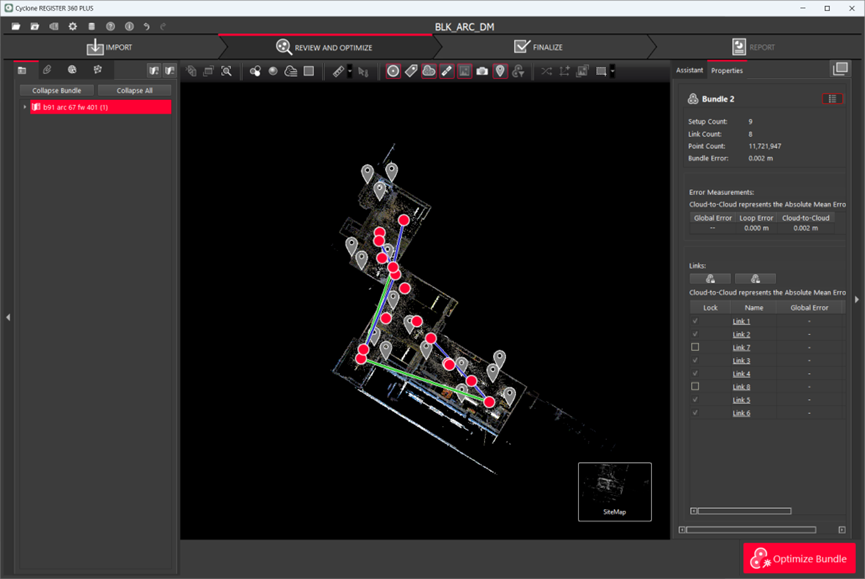The width and height of the screenshot is (865, 579).
Task: Expand the b91 arc 67 fw 401 tree item
Action: tap(25, 107)
